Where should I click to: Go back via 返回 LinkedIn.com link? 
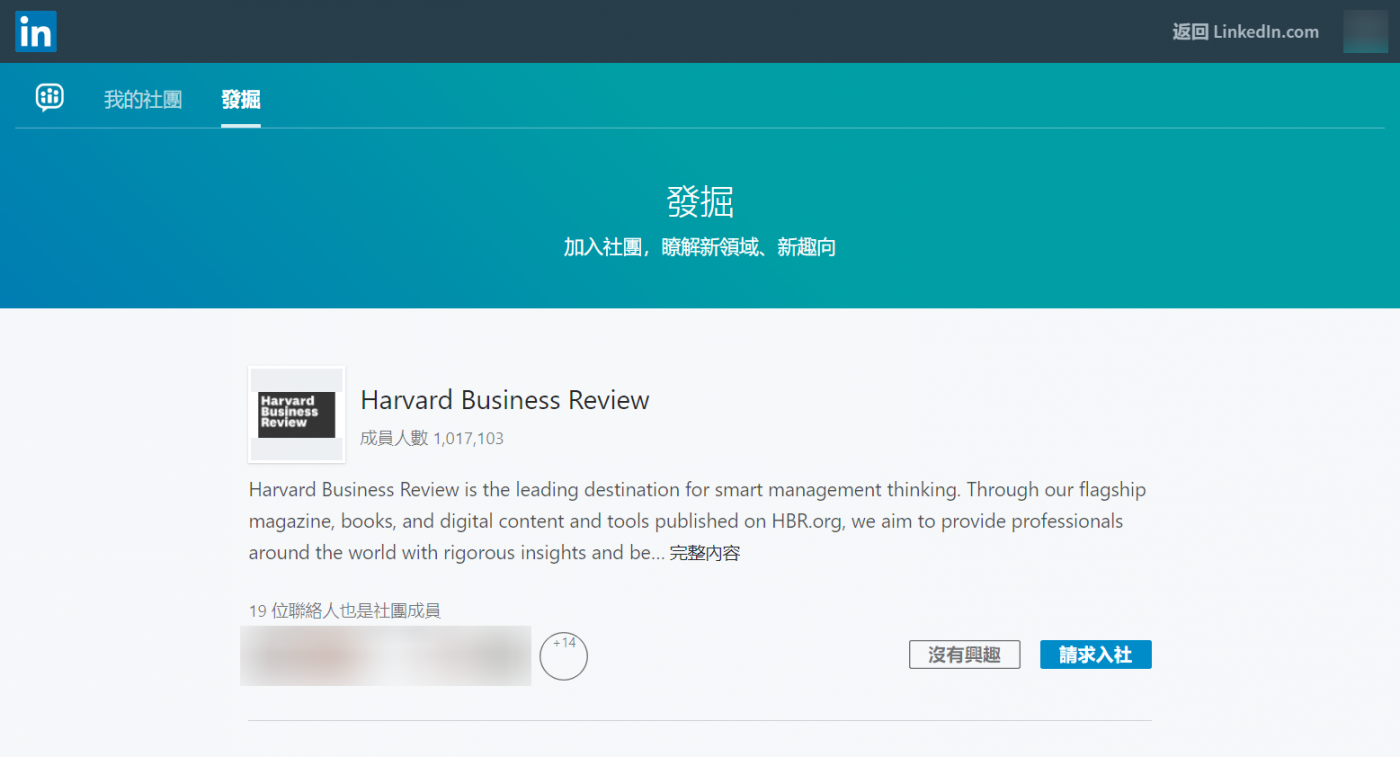click(1245, 32)
